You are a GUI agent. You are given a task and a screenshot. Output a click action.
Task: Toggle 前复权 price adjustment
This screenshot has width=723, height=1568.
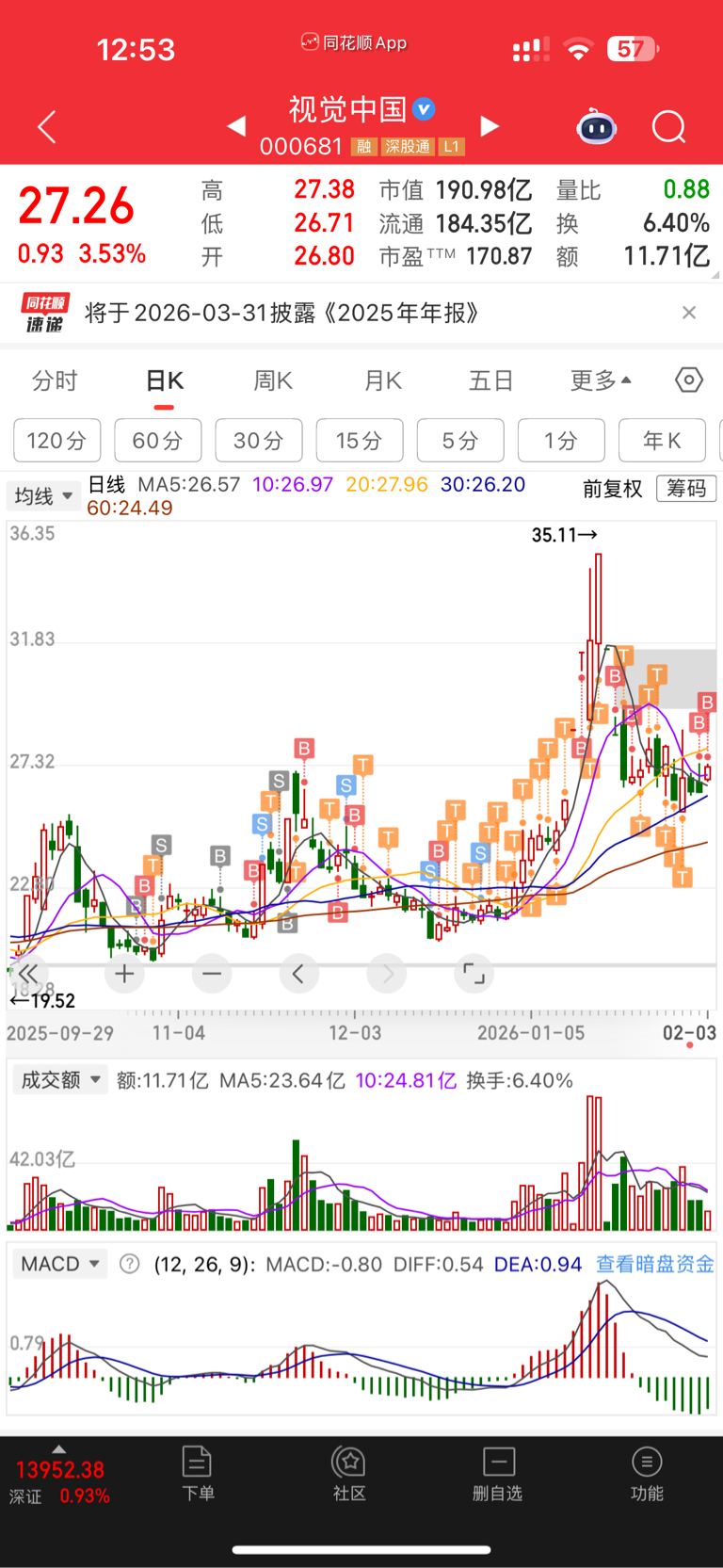point(612,488)
